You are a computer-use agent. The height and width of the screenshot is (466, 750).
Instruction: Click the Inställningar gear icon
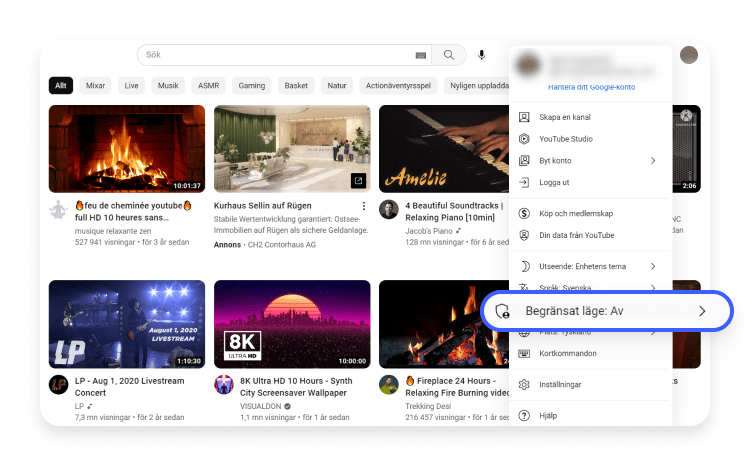(524, 385)
